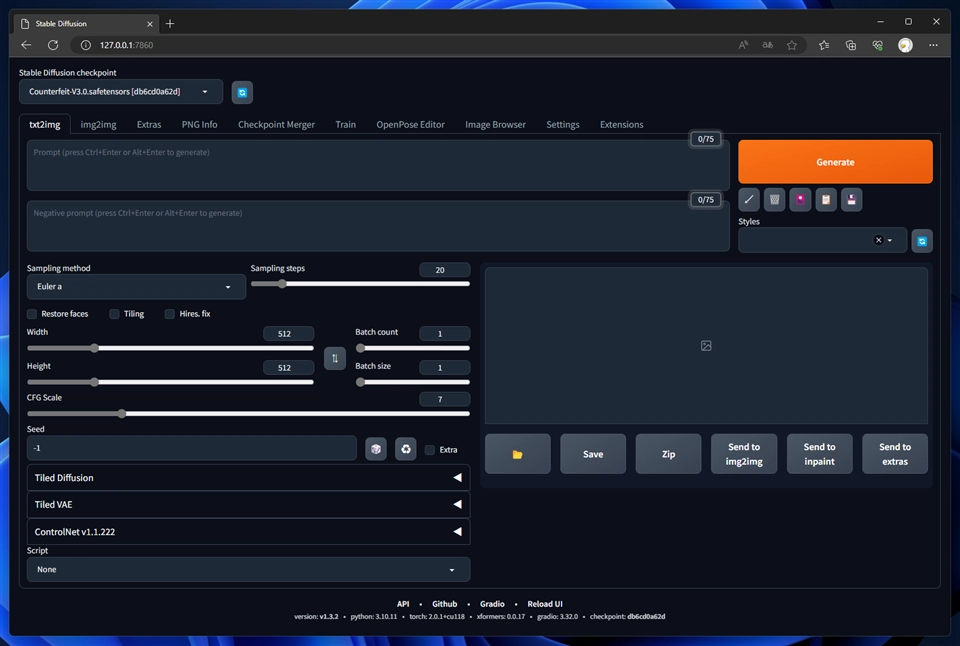Screen dimensions: 960x646
Task: Open the Checkpoint Merger tab
Action: pos(276,124)
